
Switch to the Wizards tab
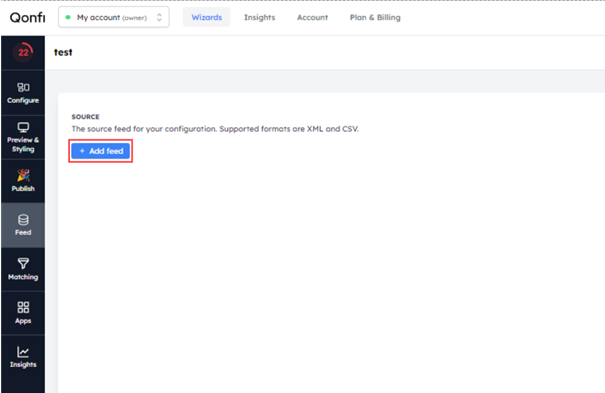[207, 17]
